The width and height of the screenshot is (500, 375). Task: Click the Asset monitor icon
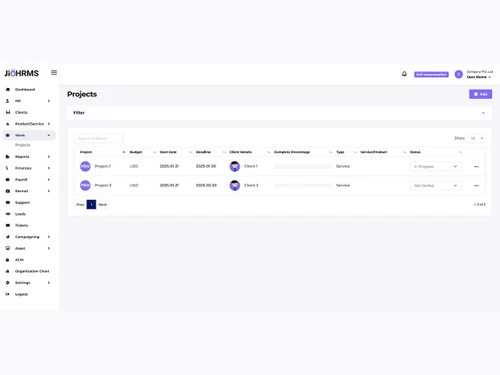tap(8, 248)
